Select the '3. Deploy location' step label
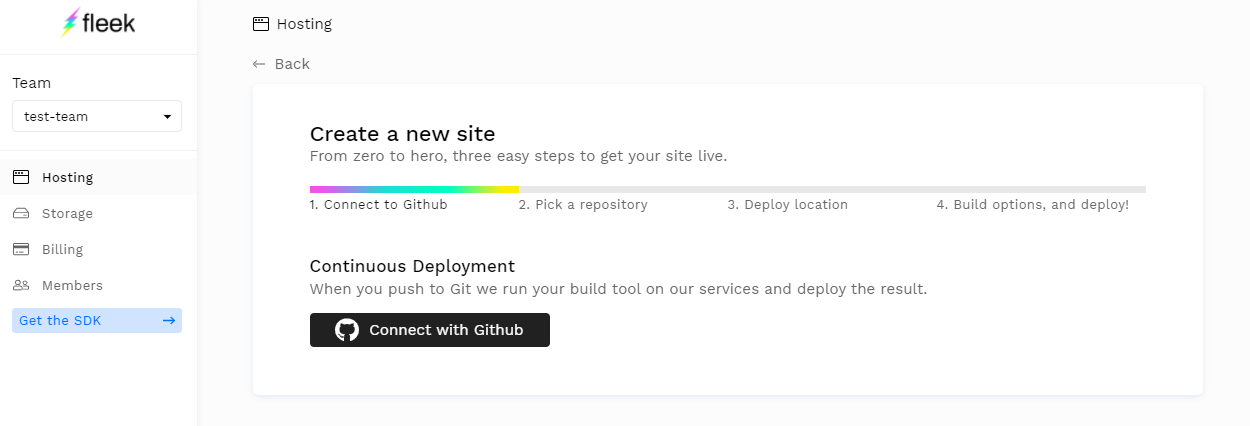Viewport: 1250px width, 426px height. [787, 205]
